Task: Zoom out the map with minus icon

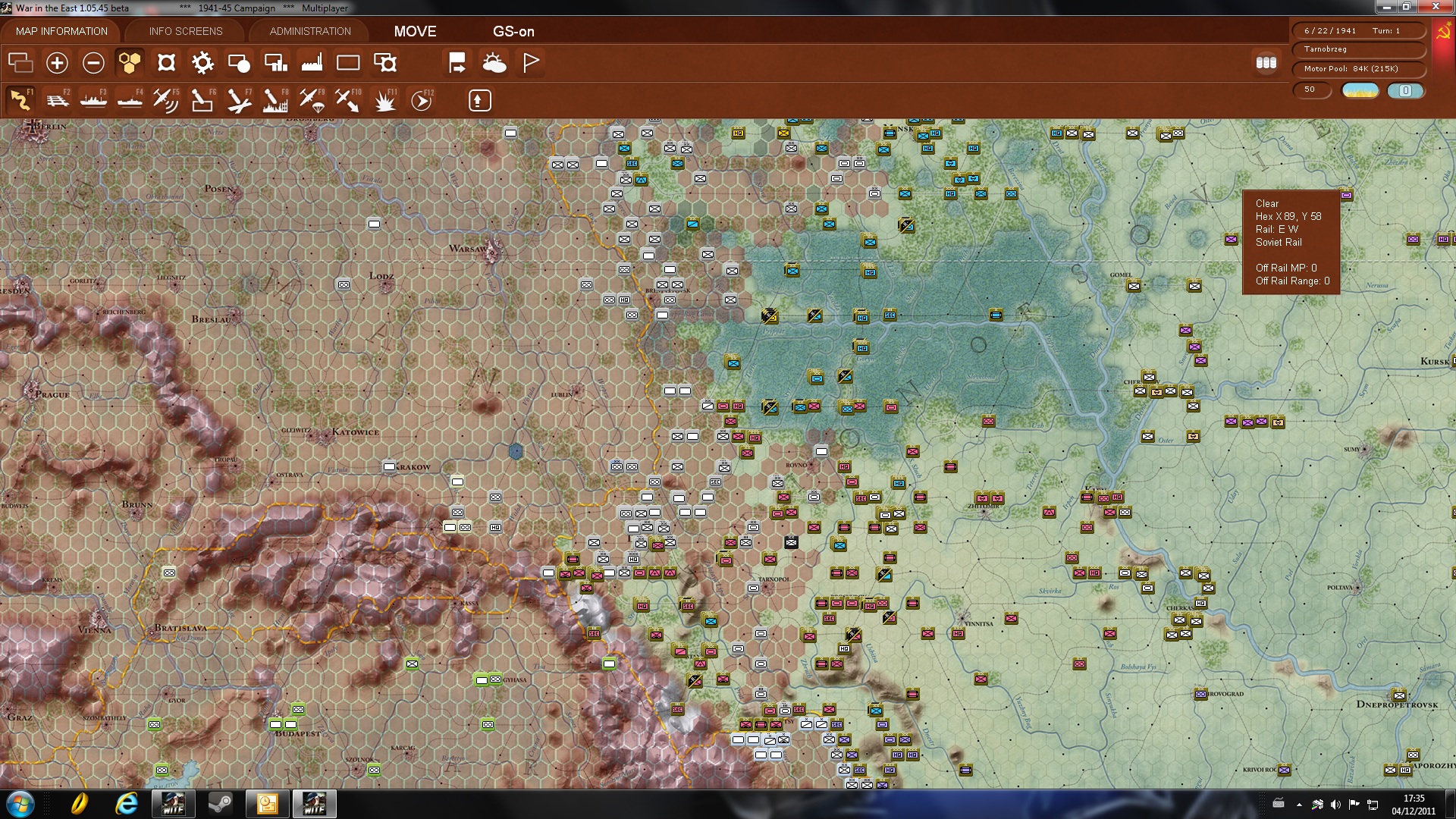Action: 93,63
